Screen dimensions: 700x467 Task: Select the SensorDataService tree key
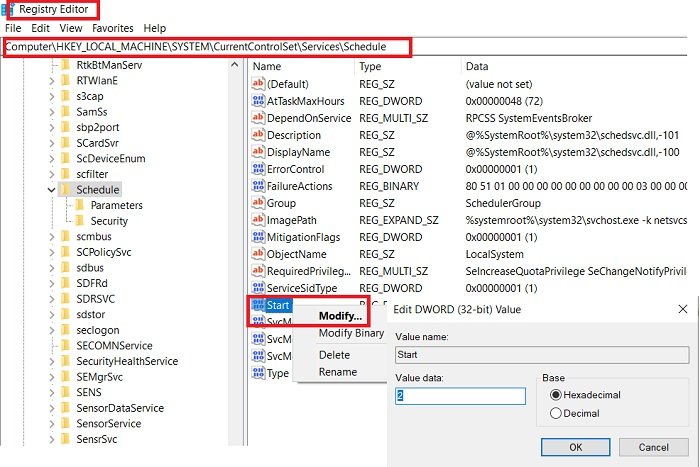tap(120, 408)
